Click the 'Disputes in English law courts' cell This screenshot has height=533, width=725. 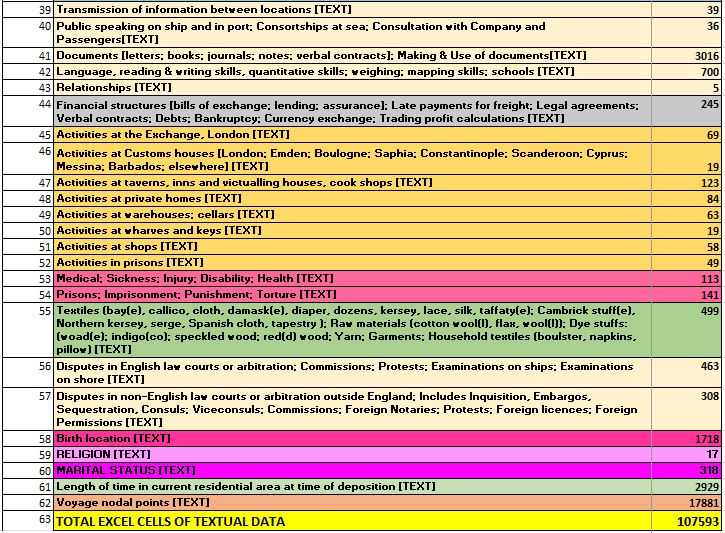(350, 373)
